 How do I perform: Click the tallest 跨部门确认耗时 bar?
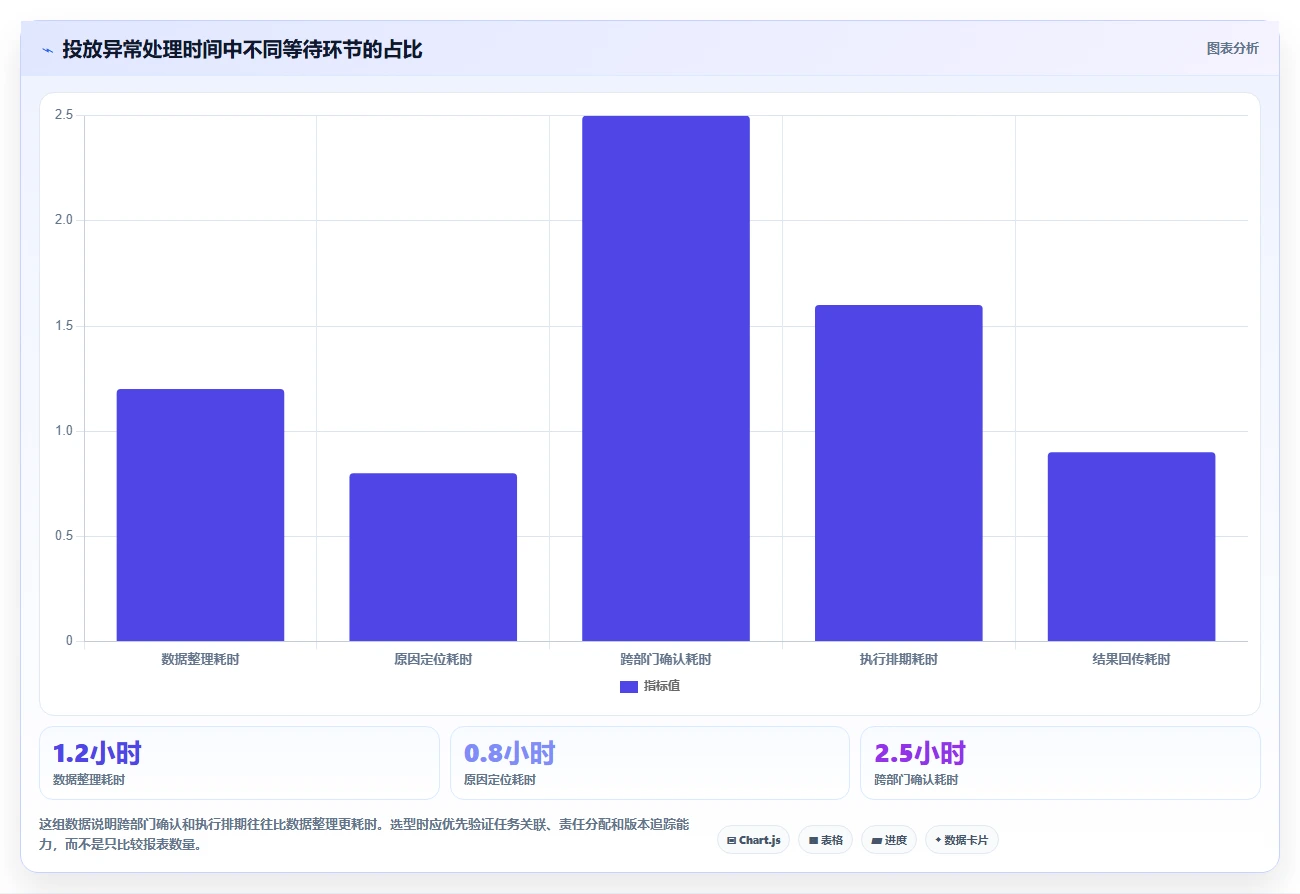[x=666, y=378]
